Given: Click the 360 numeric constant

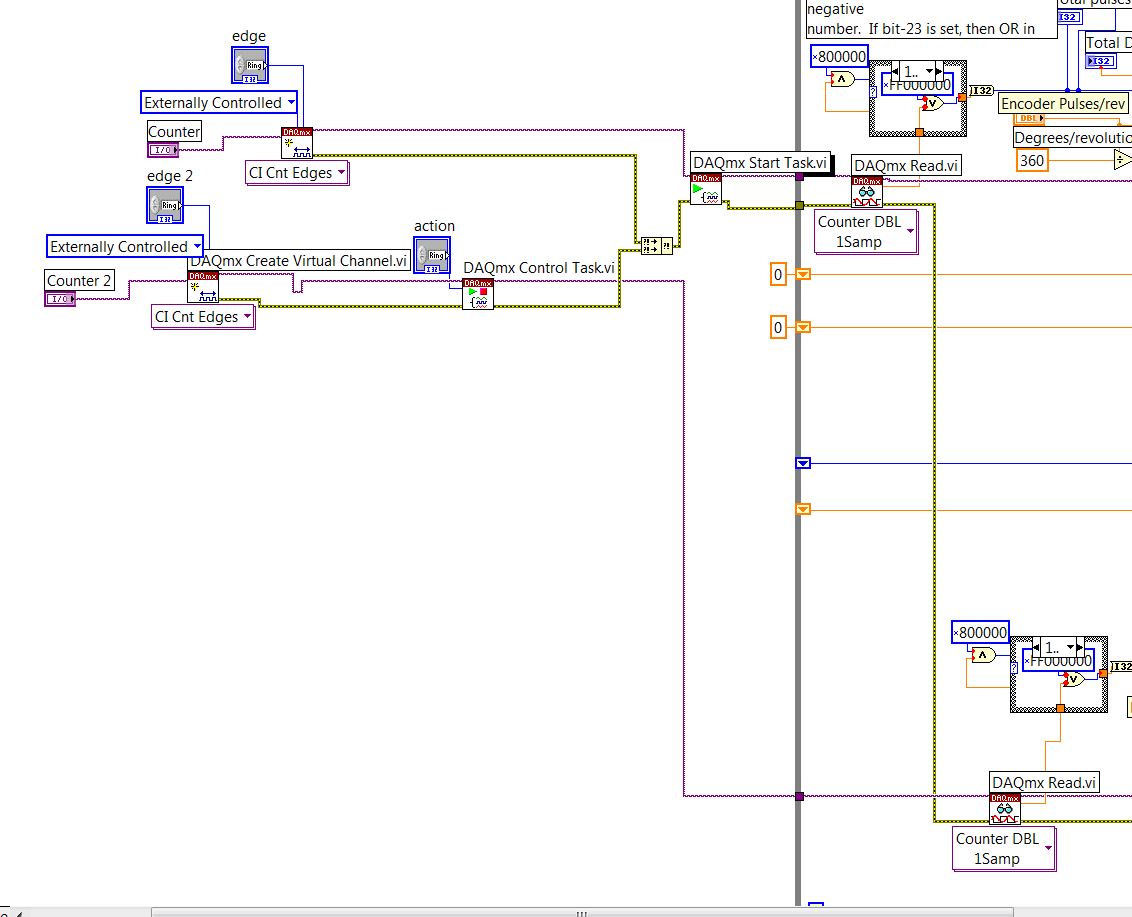Looking at the screenshot, I should point(1032,160).
